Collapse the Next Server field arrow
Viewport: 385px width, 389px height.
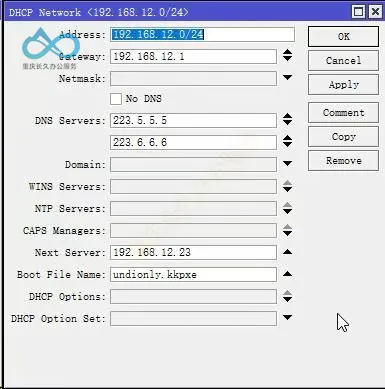(287, 252)
